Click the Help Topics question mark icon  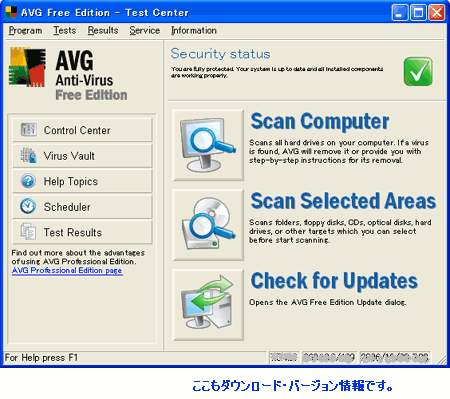pyautogui.click(x=28, y=181)
